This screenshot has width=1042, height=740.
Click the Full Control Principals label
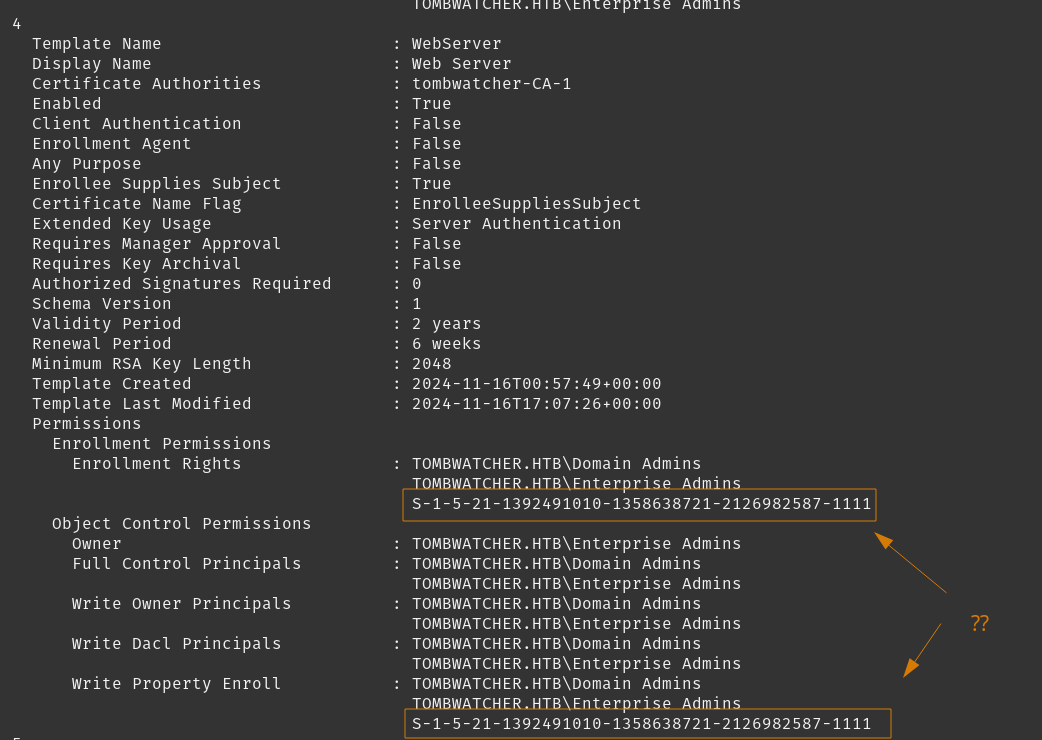[187, 564]
